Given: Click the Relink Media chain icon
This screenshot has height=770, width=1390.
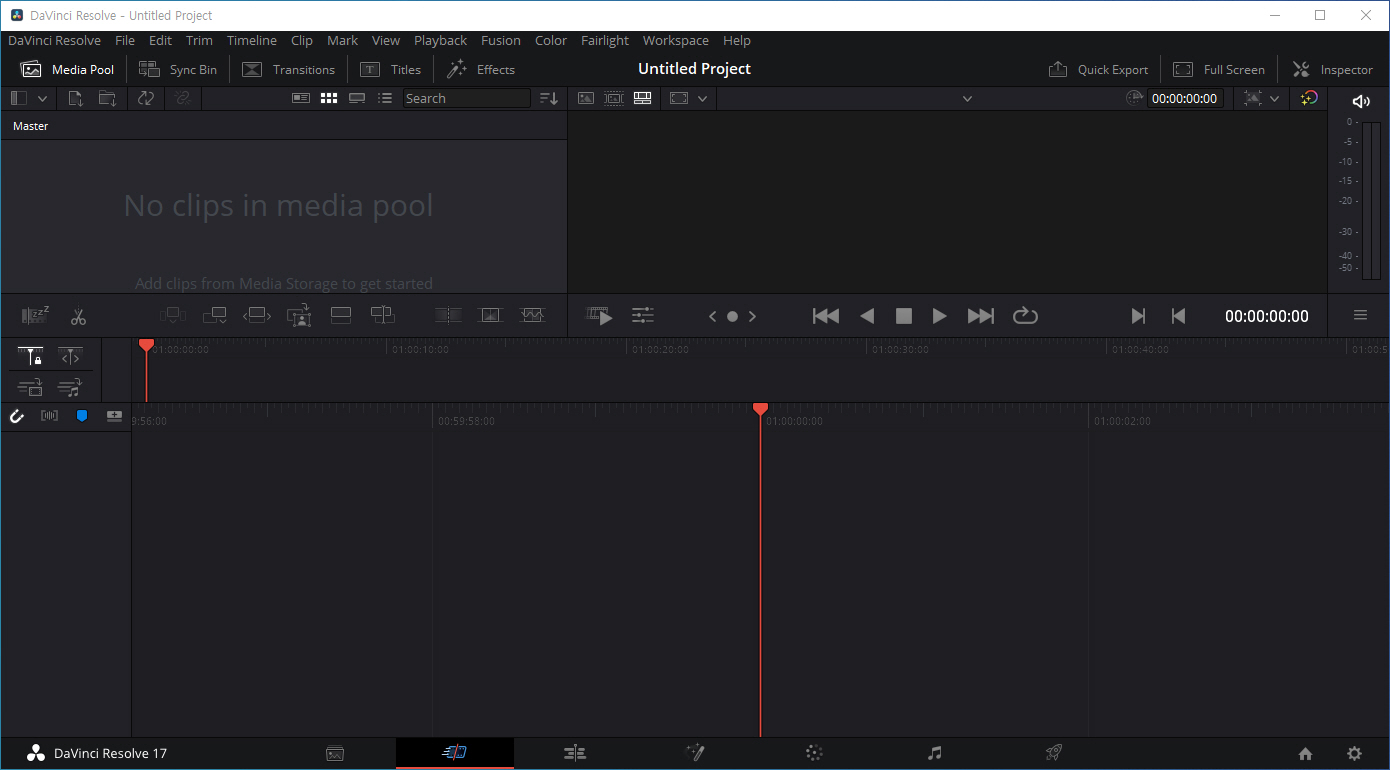Looking at the screenshot, I should pyautogui.click(x=182, y=98).
